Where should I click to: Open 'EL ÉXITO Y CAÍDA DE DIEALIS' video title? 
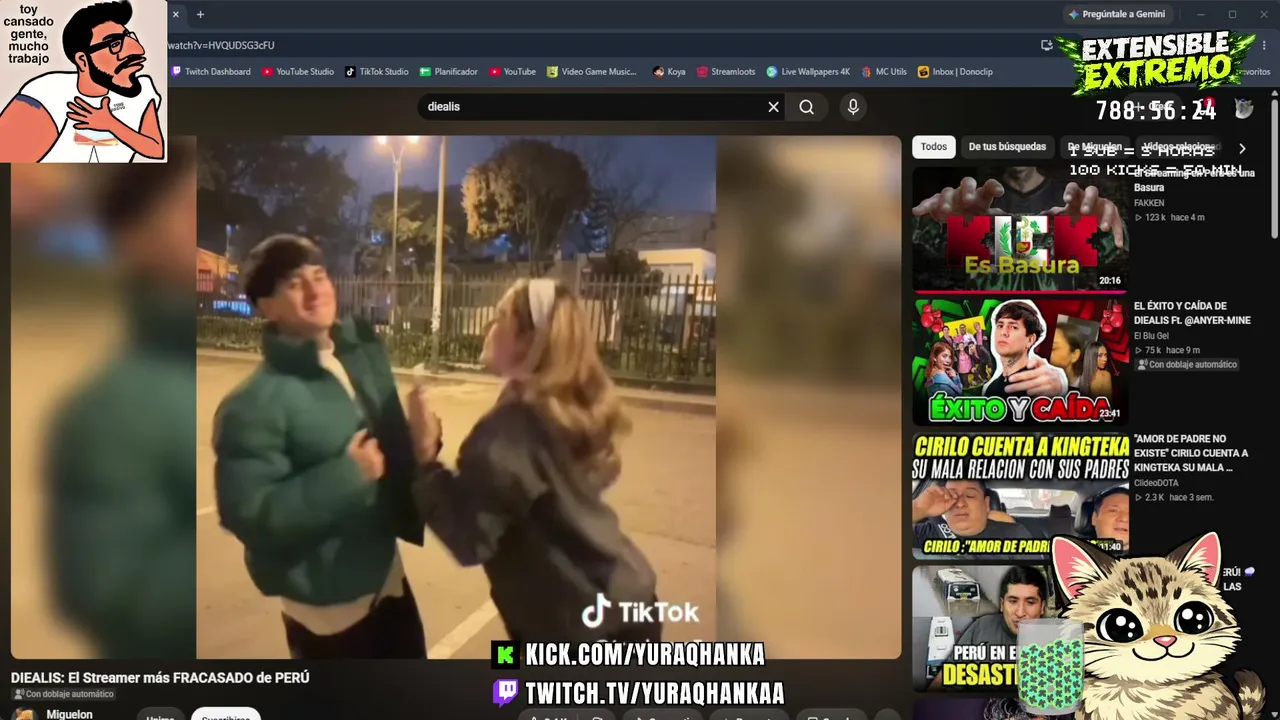point(1192,313)
